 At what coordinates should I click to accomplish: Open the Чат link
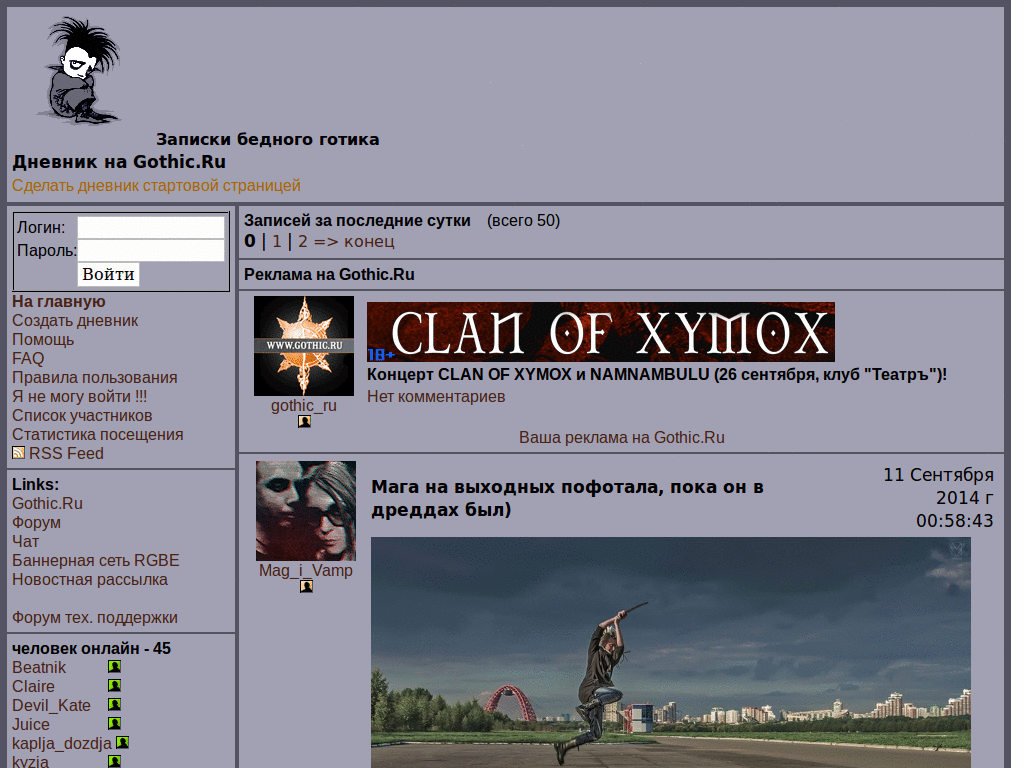click(x=25, y=541)
